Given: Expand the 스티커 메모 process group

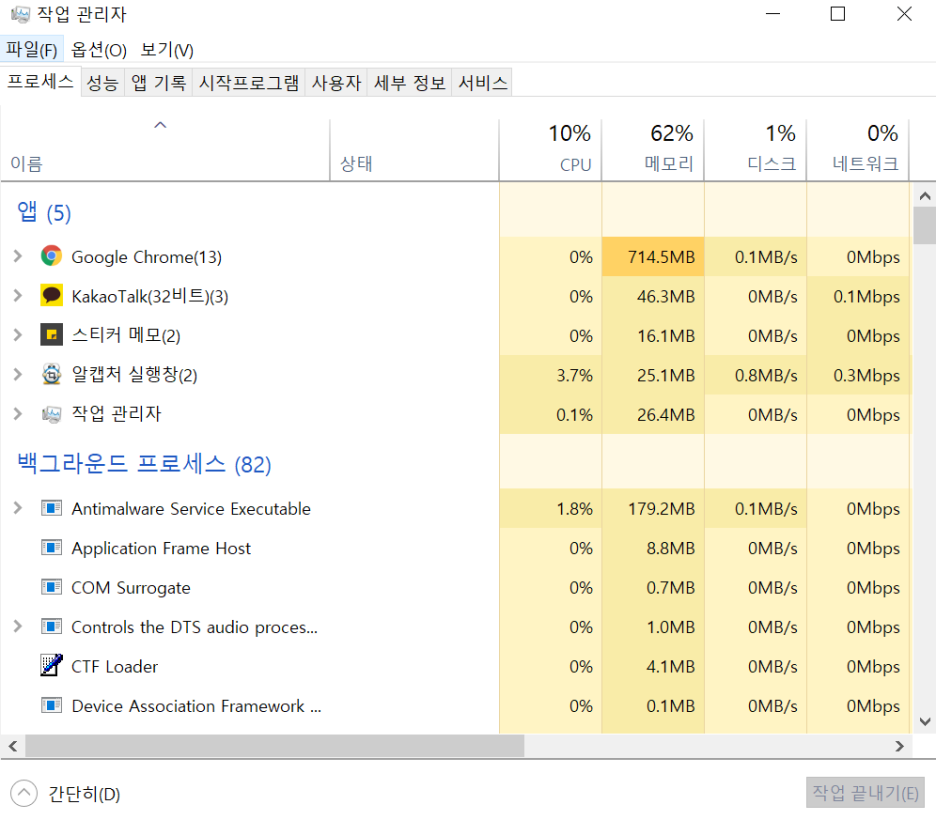Looking at the screenshot, I should pos(18,335).
